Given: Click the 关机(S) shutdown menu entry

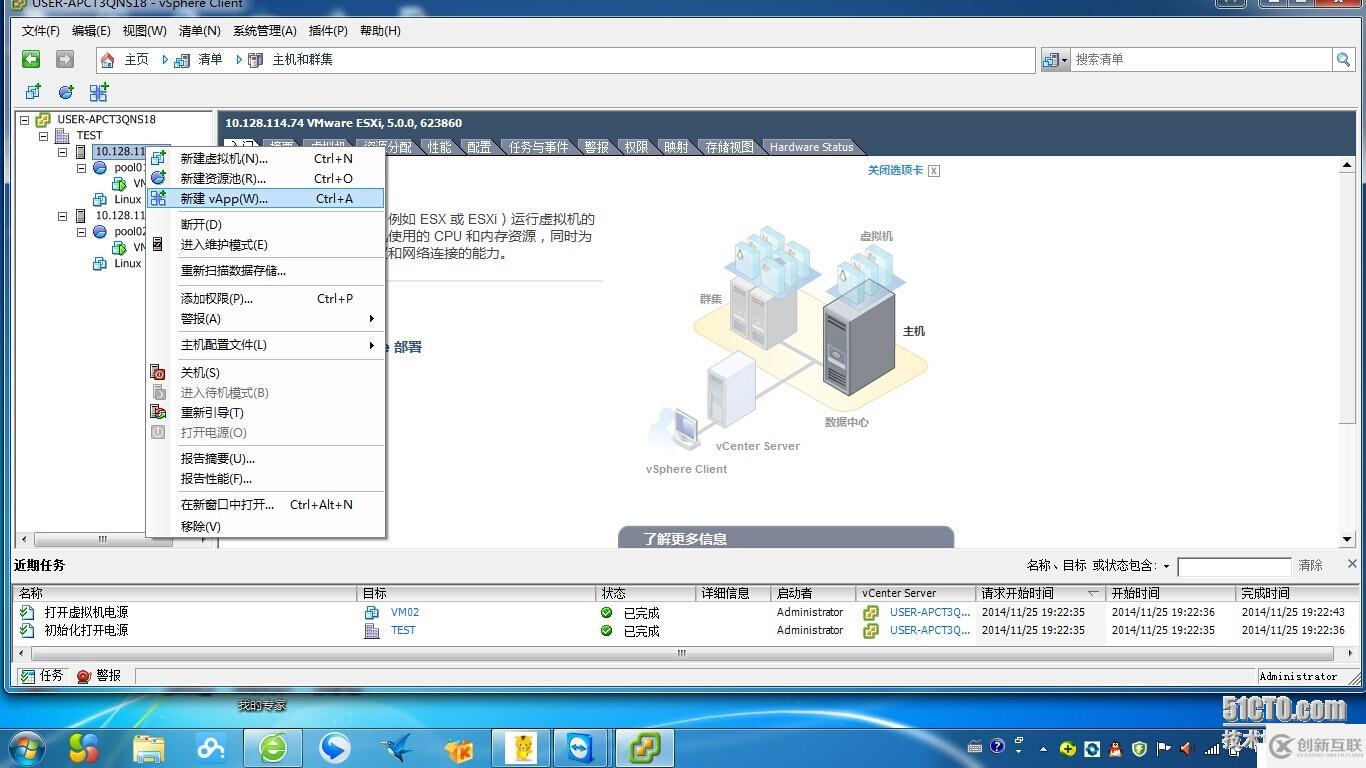Looking at the screenshot, I should pyautogui.click(x=265, y=373).
